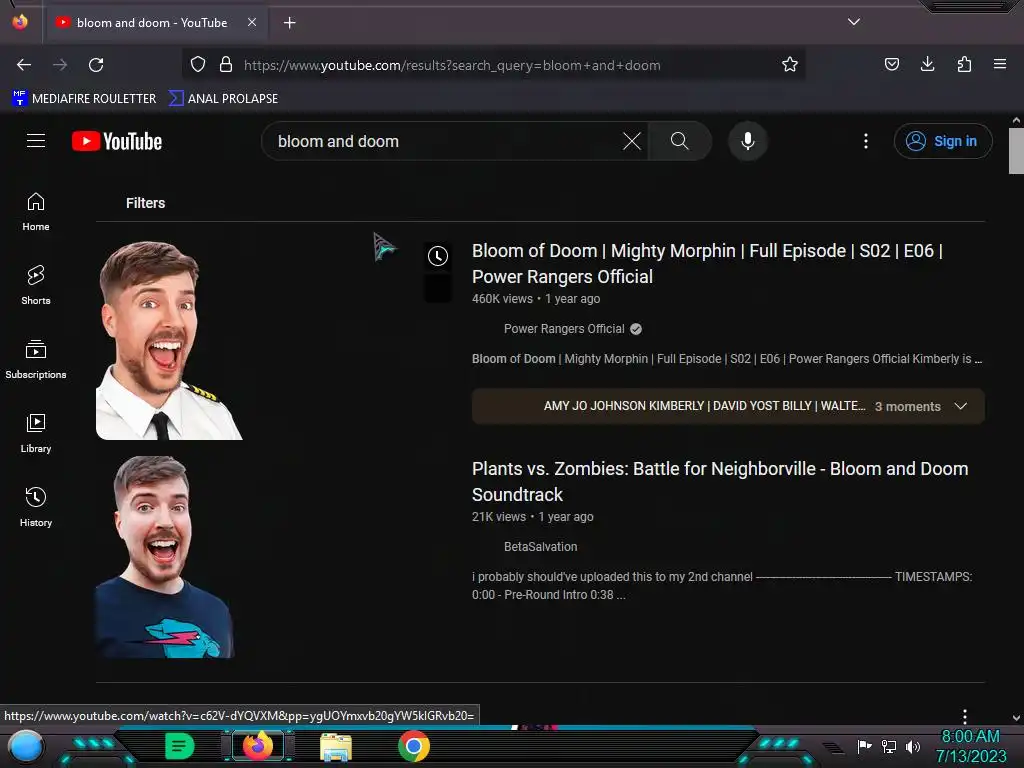Open the Extensions puzzle icon
This screenshot has width=1024, height=768.
[964, 64]
